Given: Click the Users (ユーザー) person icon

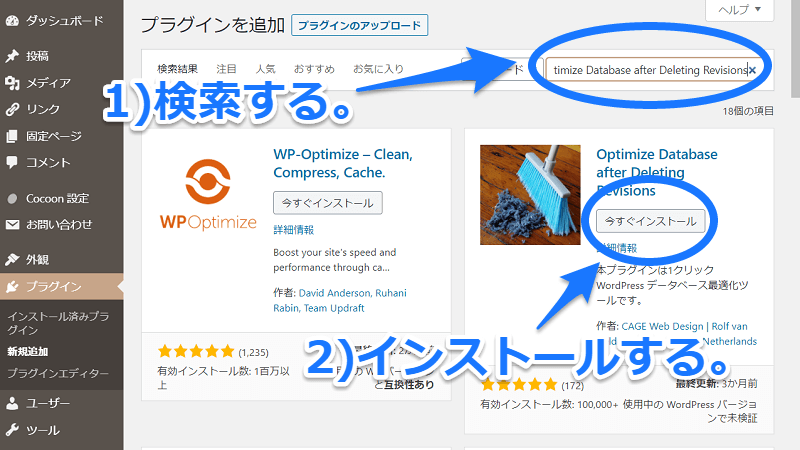Looking at the screenshot, I should click(x=12, y=404).
